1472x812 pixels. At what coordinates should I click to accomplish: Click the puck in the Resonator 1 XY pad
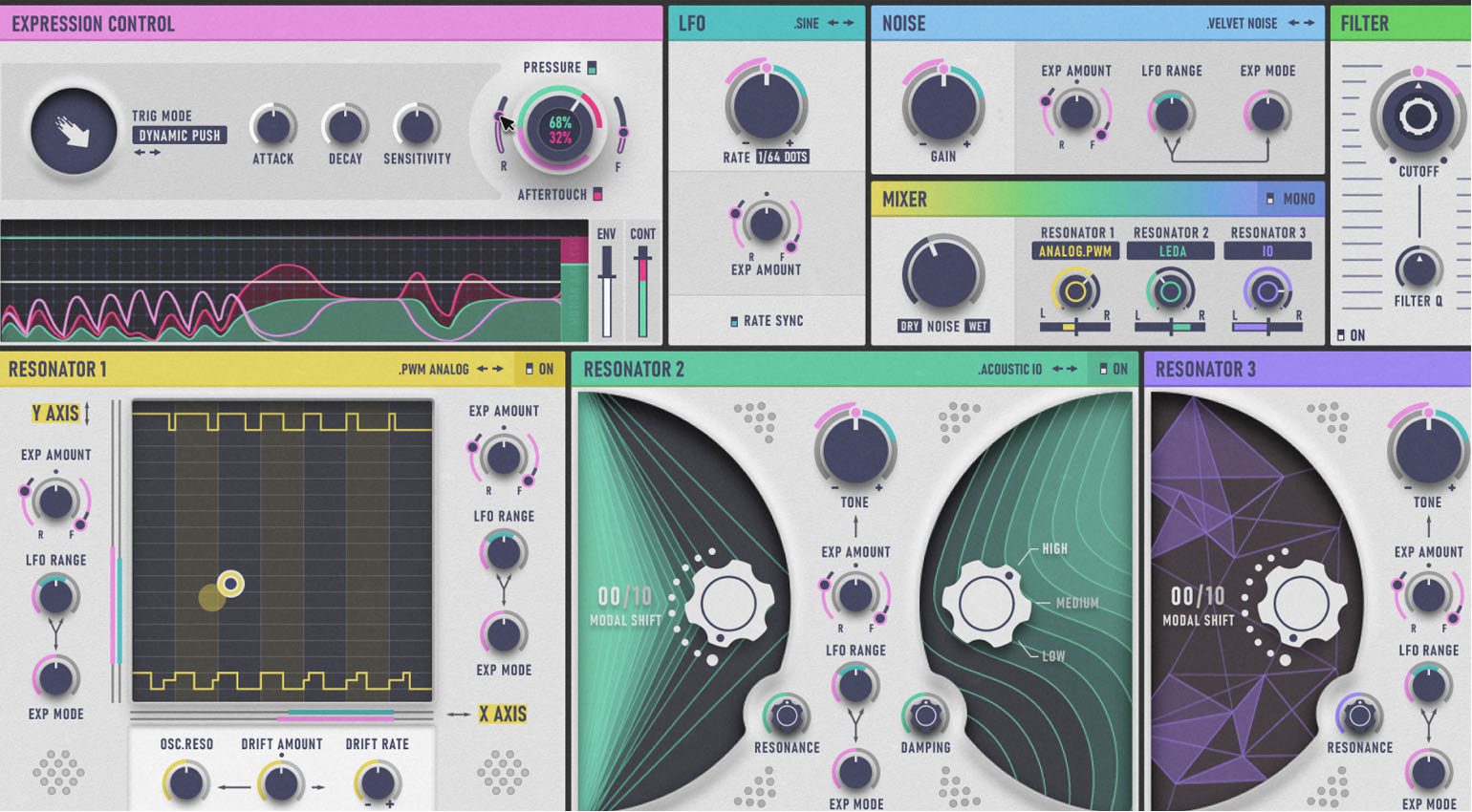coord(229,582)
